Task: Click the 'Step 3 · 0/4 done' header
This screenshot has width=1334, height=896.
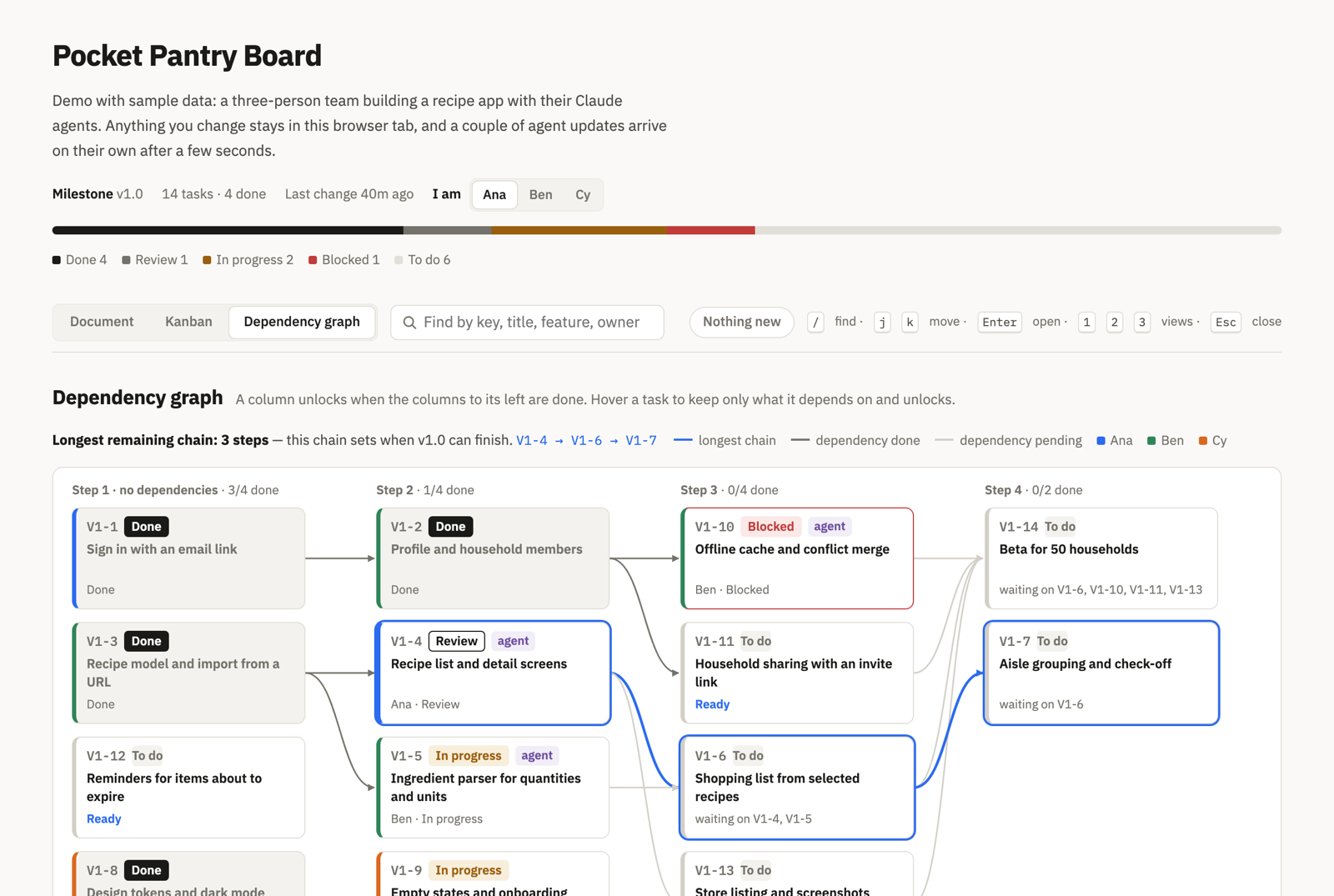Action: click(x=730, y=490)
